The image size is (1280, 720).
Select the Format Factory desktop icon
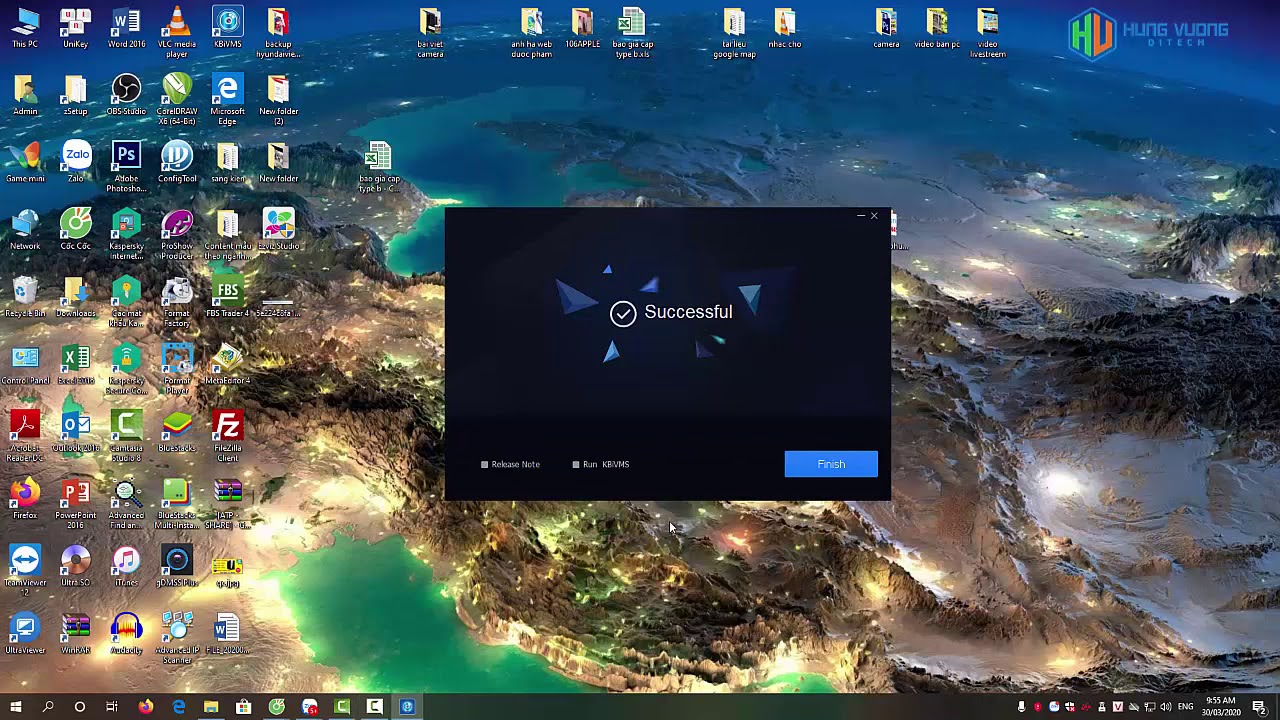(177, 302)
